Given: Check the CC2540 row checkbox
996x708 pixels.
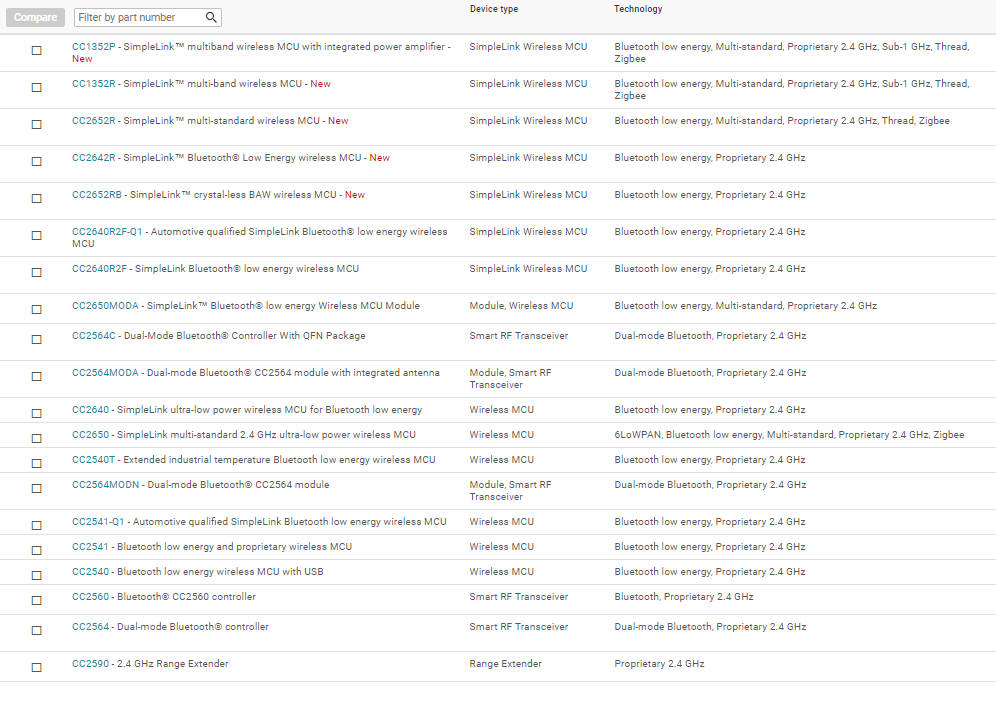Looking at the screenshot, I should click(x=37, y=575).
